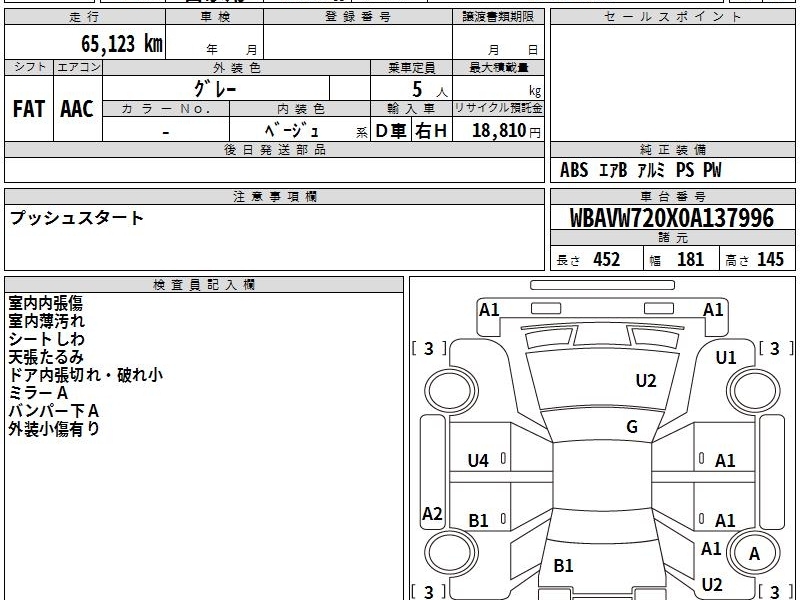The height and width of the screenshot is (600, 800).
Task: Click the length value "452"
Action: 607,260
